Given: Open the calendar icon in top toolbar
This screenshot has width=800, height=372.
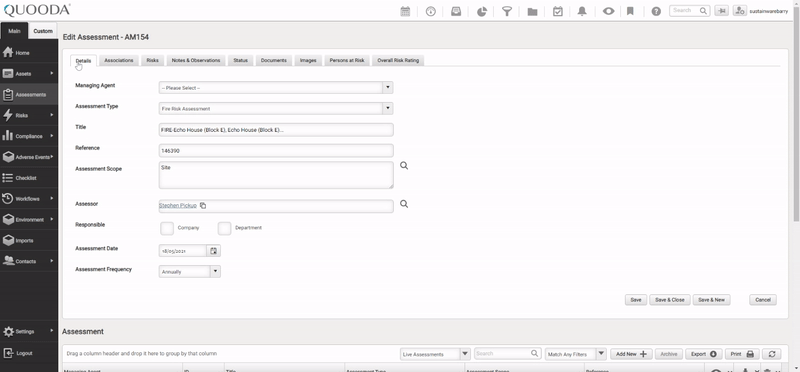Looking at the screenshot, I should click(405, 11).
